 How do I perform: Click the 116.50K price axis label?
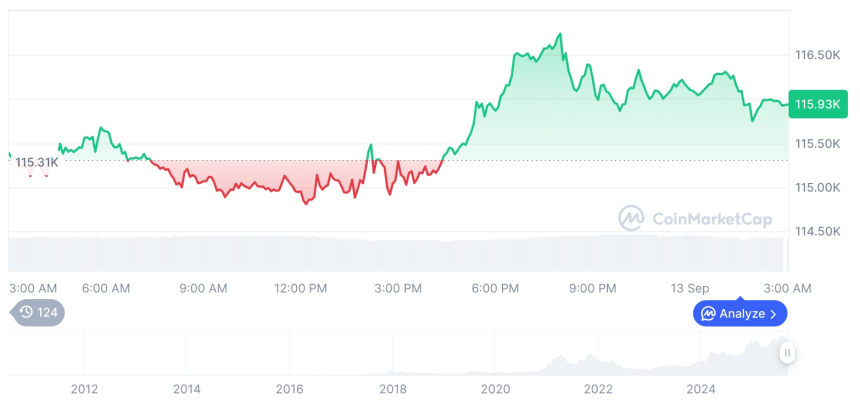tap(816, 55)
